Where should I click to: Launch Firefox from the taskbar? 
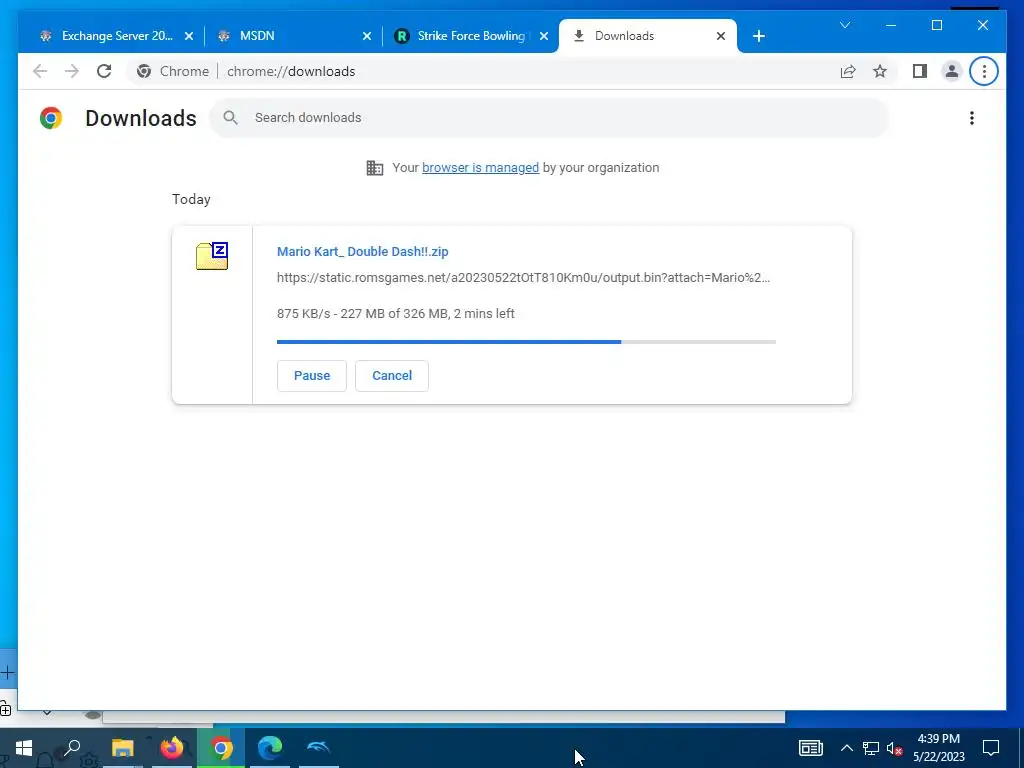tap(172, 748)
